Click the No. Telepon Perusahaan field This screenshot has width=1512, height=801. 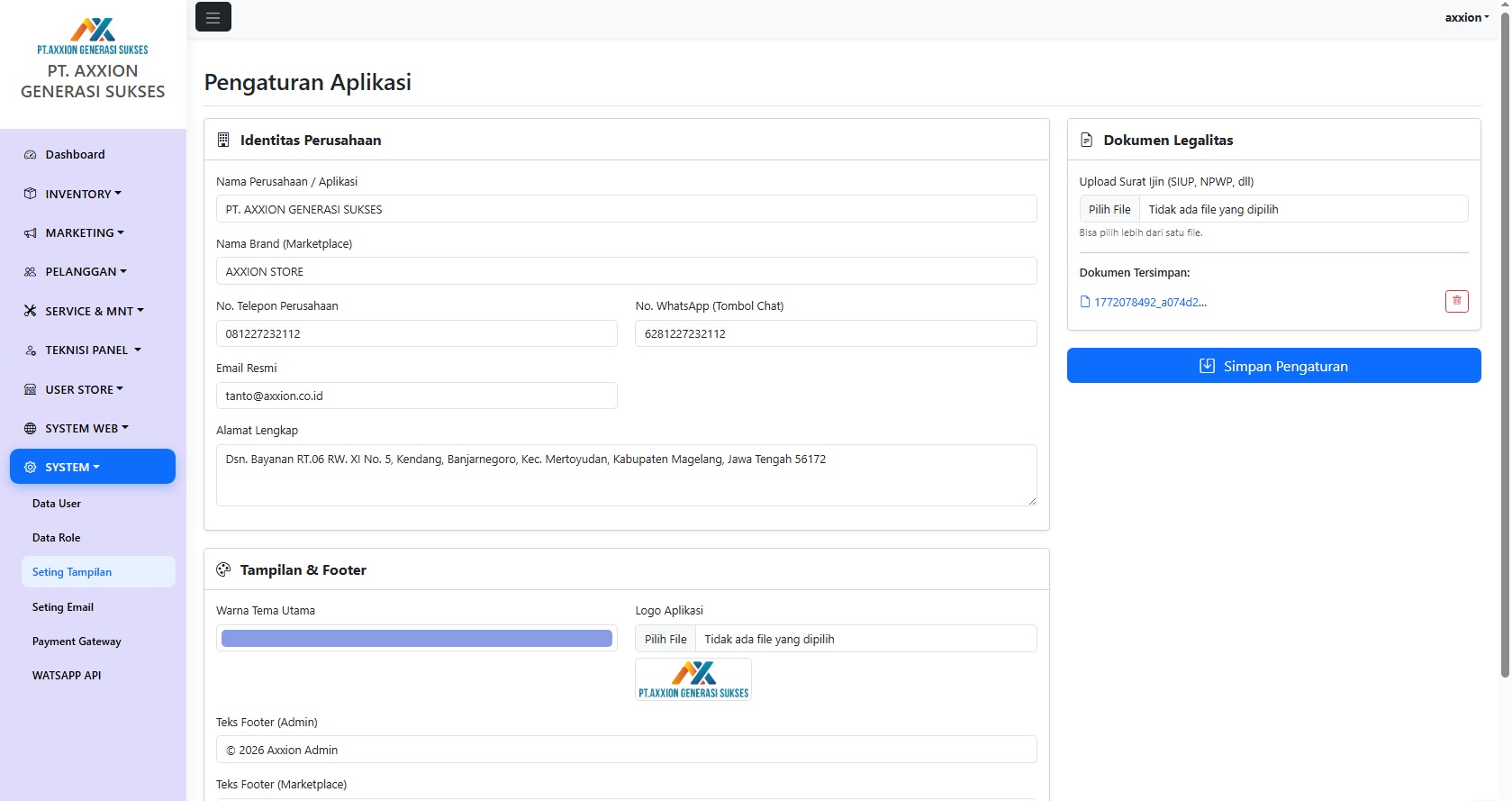pyautogui.click(x=417, y=333)
